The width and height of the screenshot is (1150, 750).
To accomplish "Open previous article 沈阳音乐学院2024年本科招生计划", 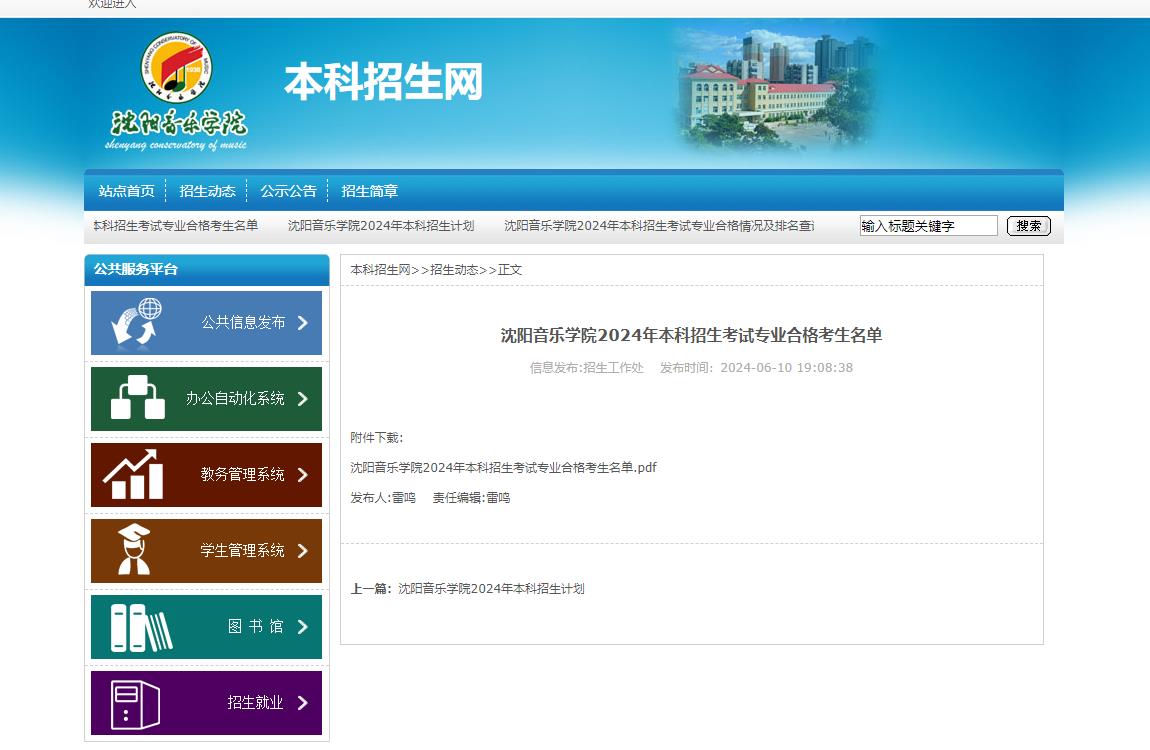I will [490, 589].
